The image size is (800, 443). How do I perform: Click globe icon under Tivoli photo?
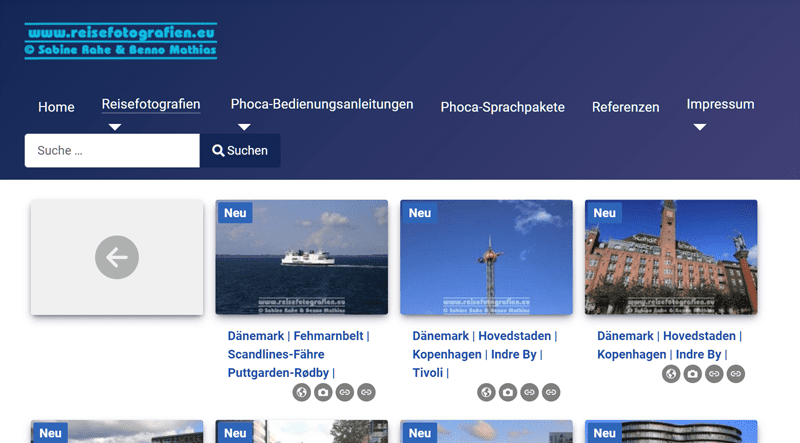point(486,393)
